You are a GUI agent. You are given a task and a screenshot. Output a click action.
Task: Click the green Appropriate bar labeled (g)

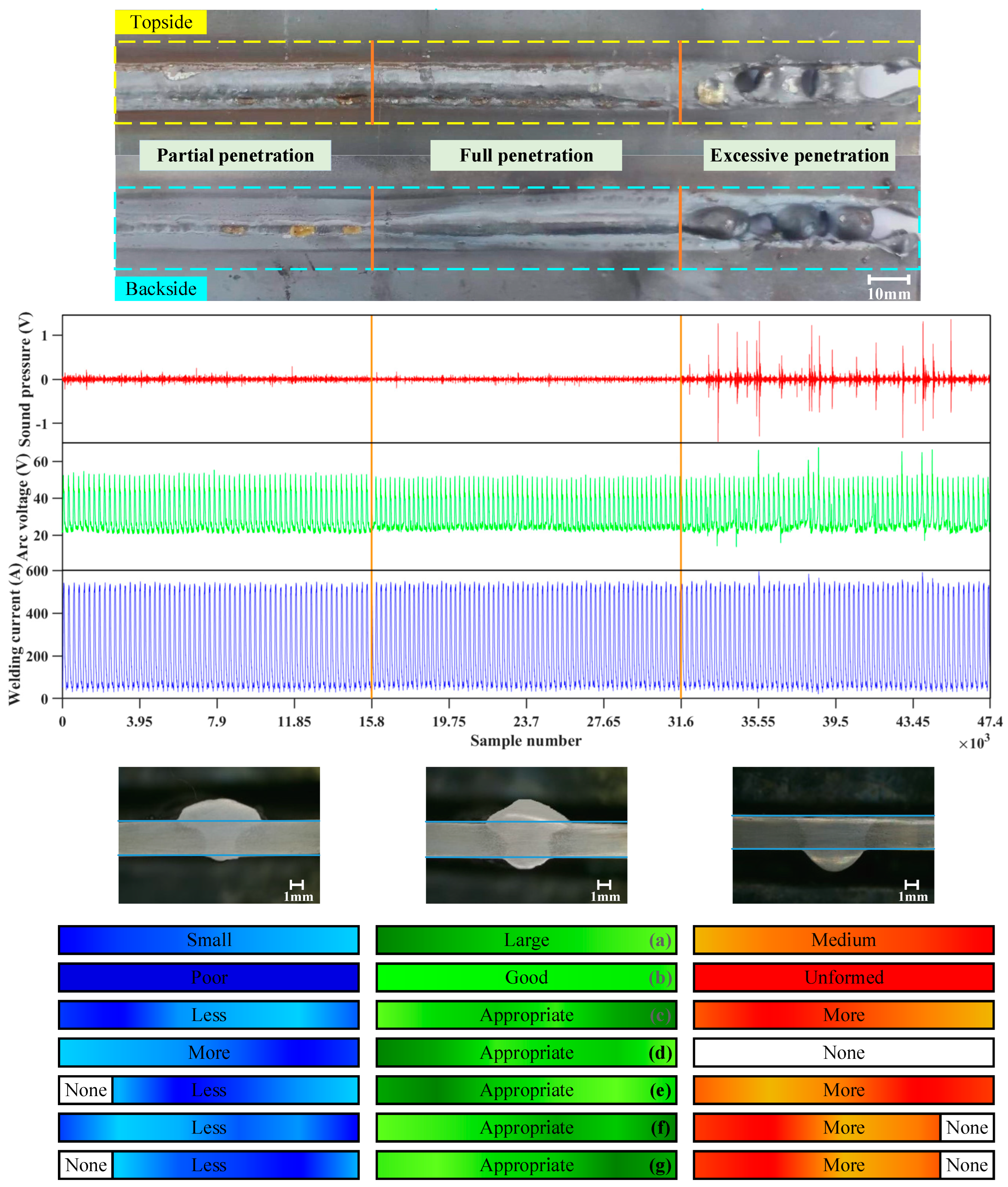click(526, 1165)
